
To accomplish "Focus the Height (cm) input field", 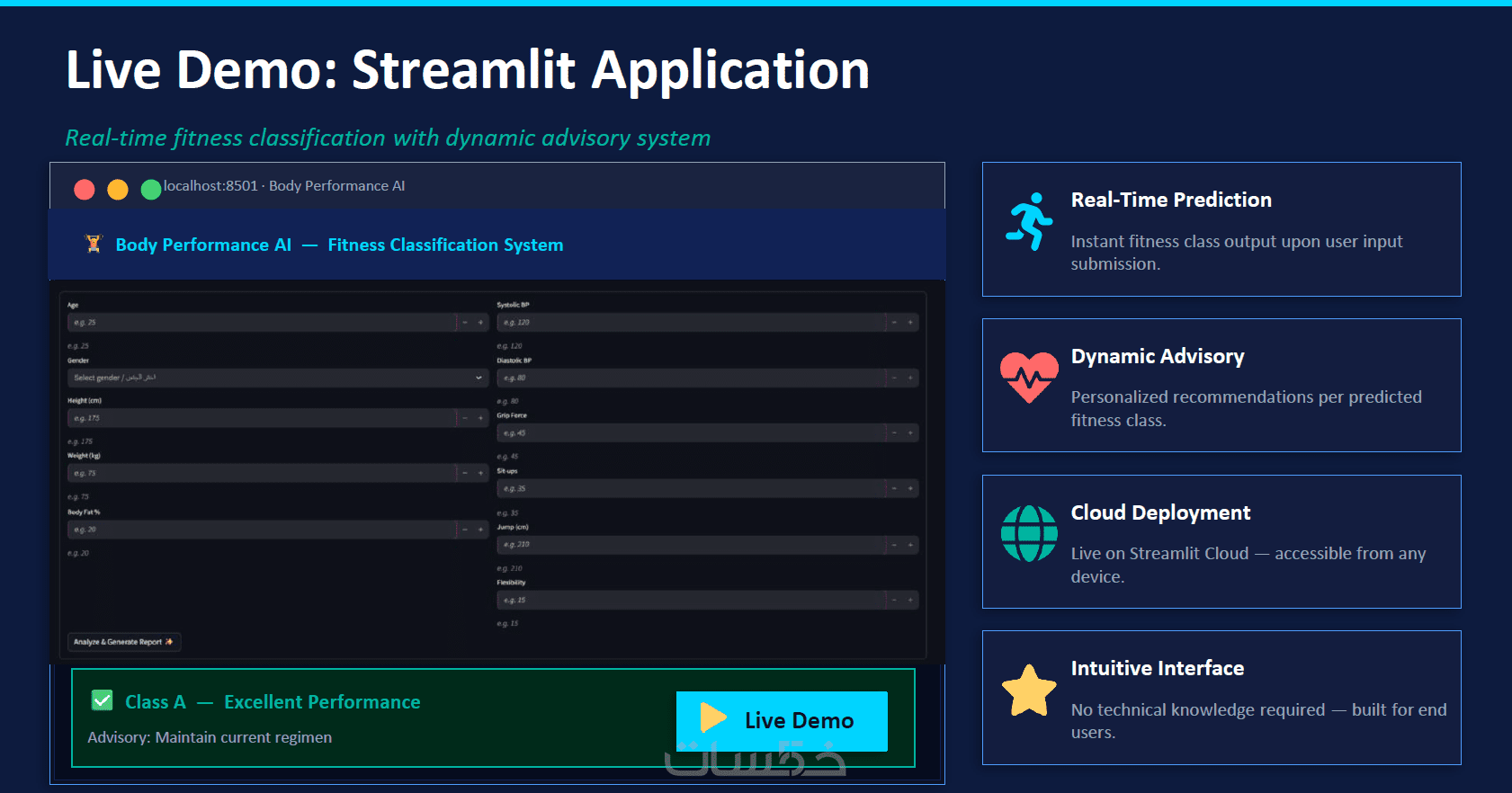I will coord(262,418).
